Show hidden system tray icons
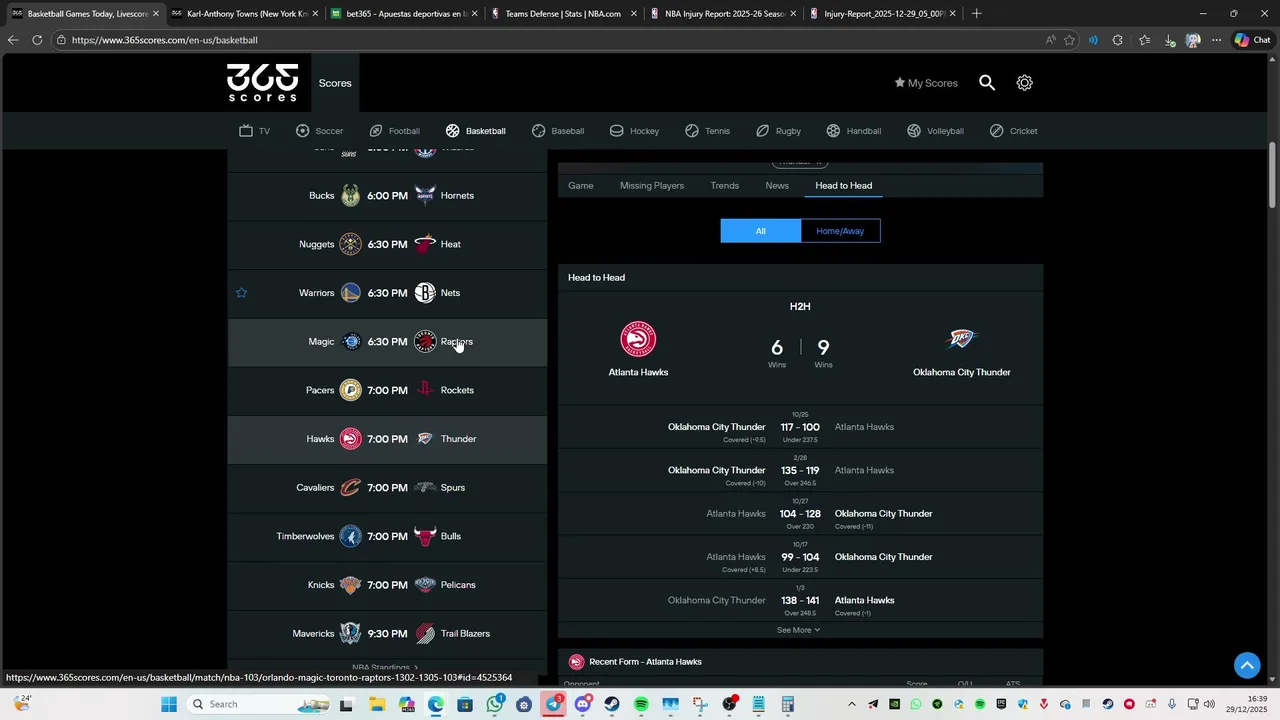 (x=851, y=704)
